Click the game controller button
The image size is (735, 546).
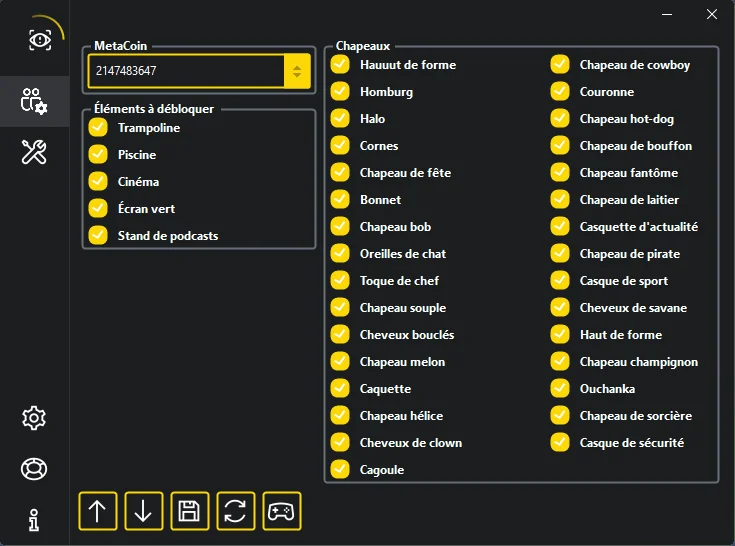click(x=281, y=511)
